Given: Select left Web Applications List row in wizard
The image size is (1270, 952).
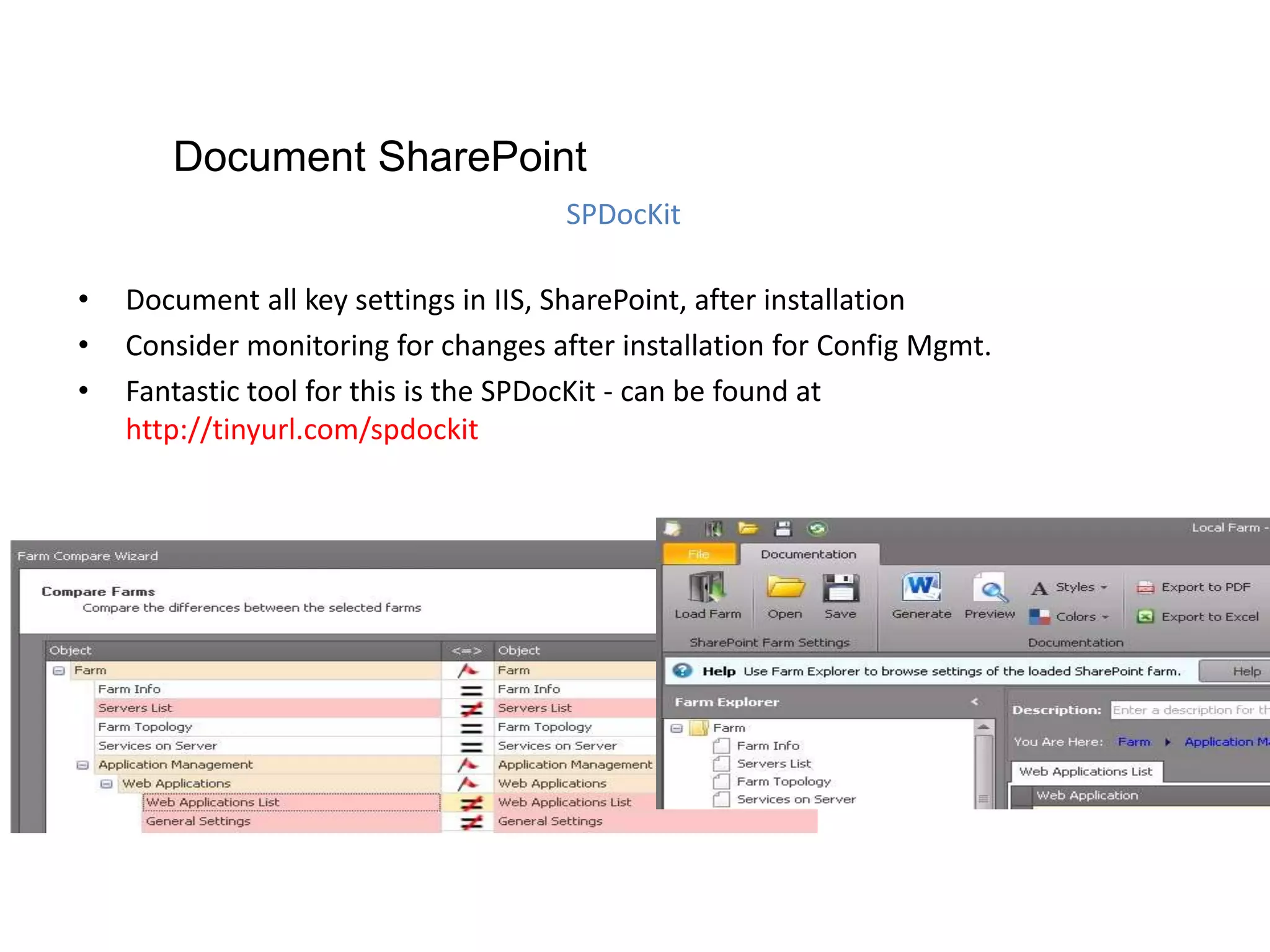Looking at the screenshot, I should (x=291, y=802).
